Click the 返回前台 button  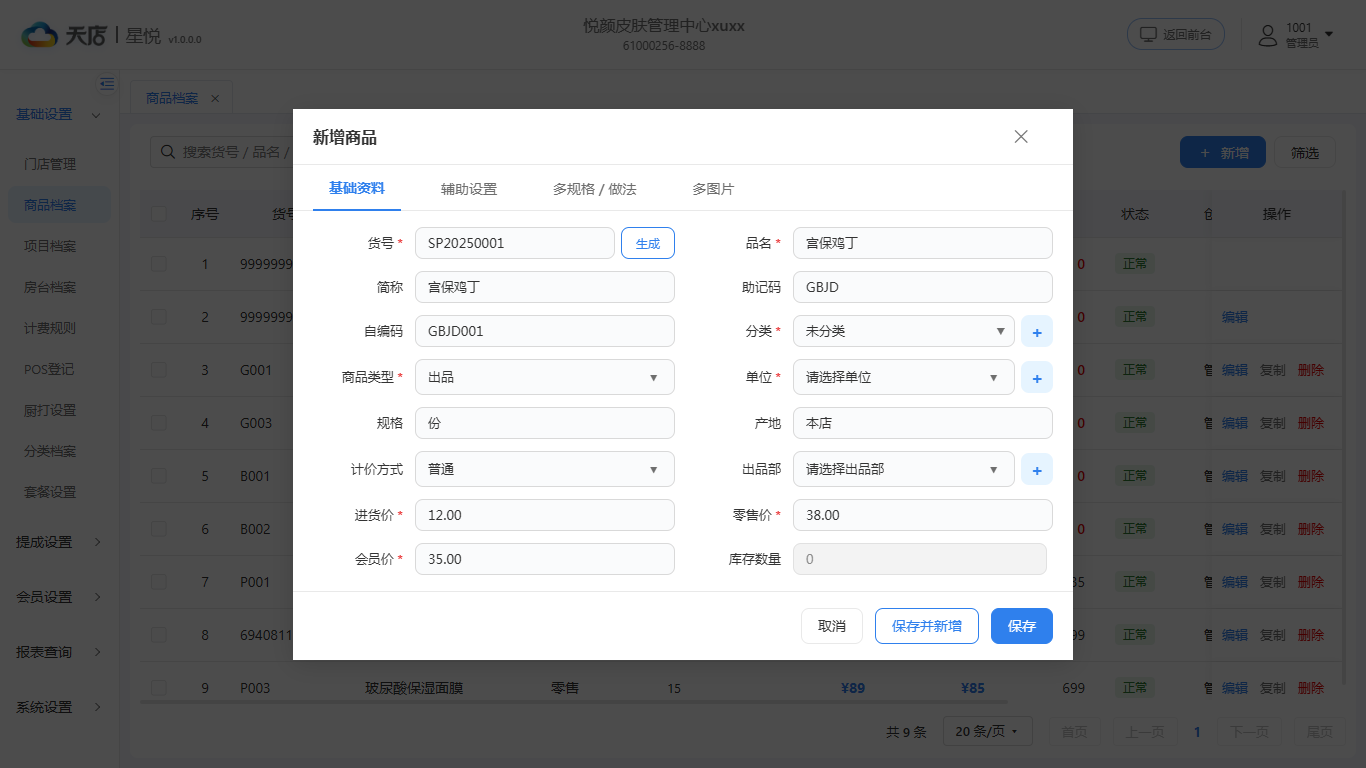pos(1176,34)
